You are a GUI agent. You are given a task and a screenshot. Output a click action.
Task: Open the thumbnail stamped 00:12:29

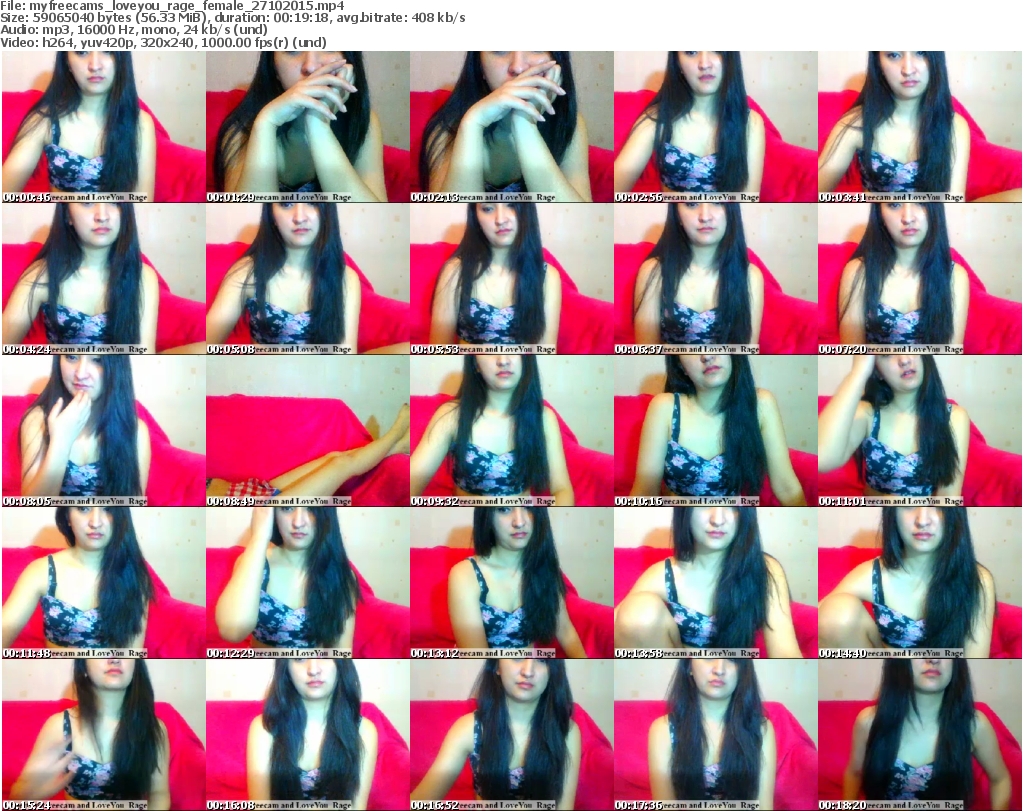[x=308, y=583]
